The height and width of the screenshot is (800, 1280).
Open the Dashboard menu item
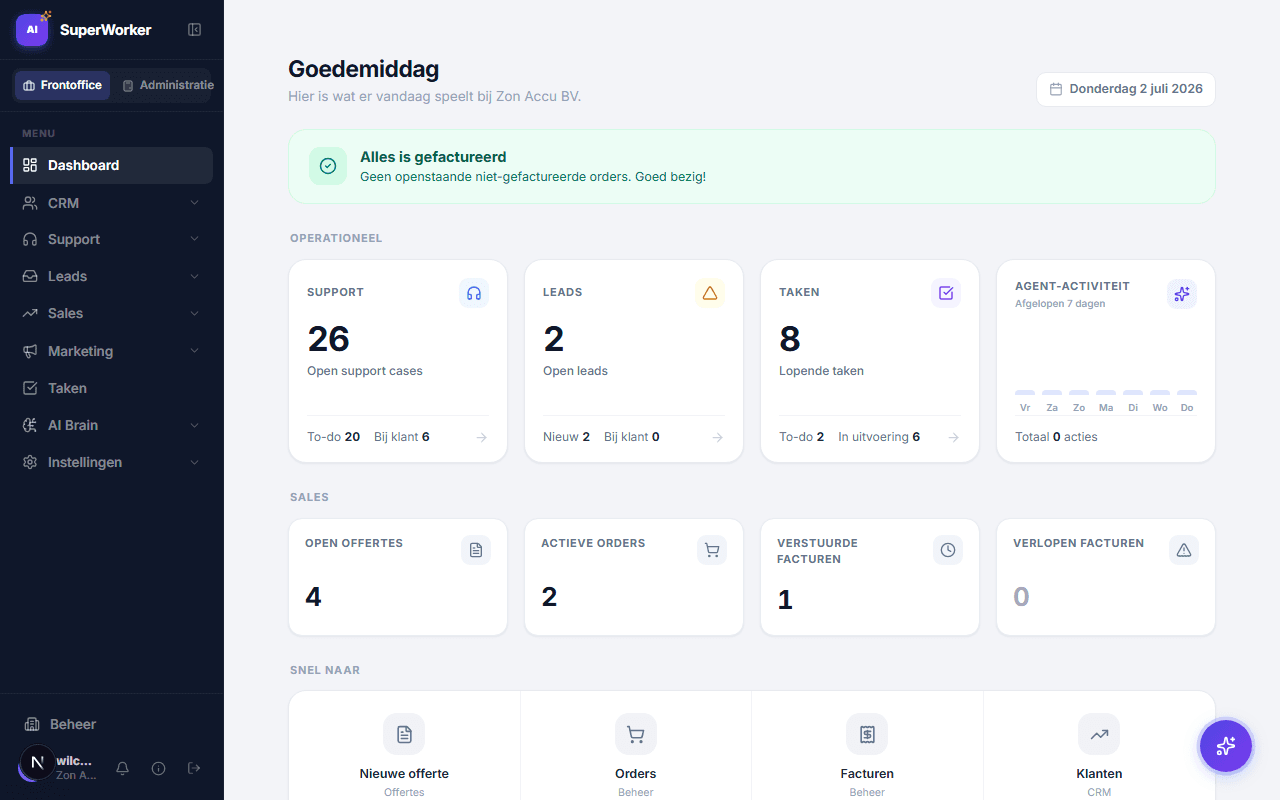click(x=112, y=165)
